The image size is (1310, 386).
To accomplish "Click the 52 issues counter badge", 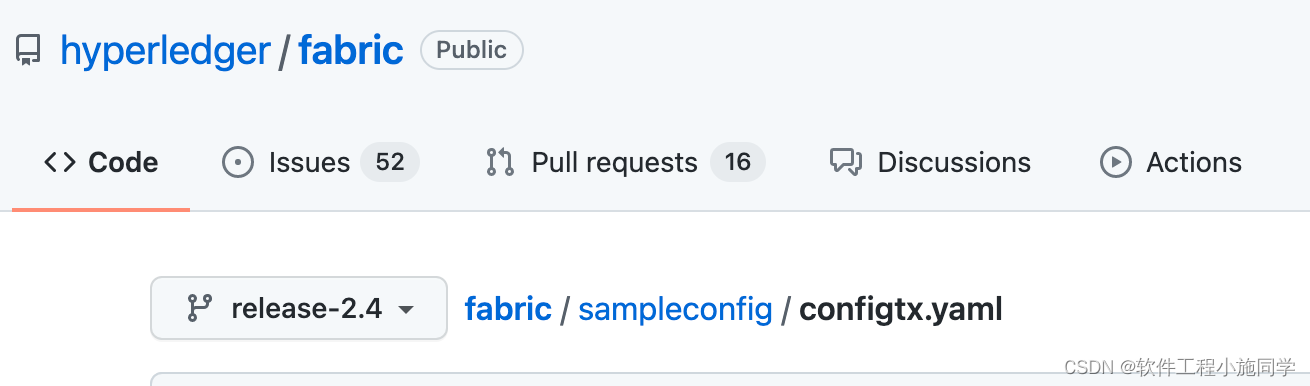I will pos(389,162).
